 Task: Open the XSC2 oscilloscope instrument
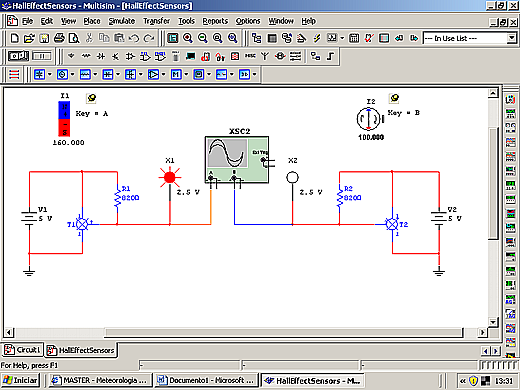(x=237, y=159)
